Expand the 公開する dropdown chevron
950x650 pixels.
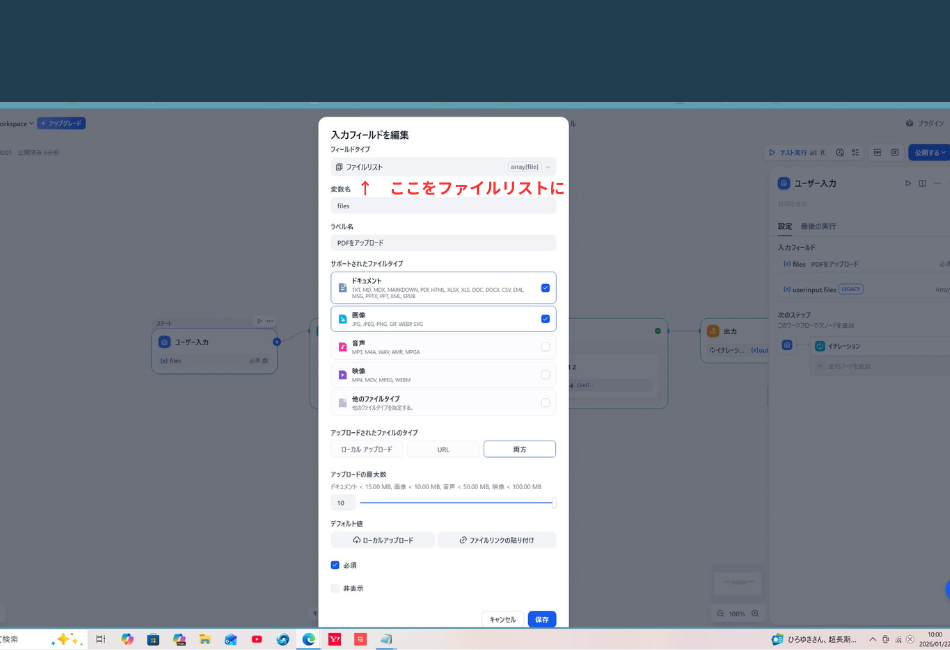pos(943,153)
